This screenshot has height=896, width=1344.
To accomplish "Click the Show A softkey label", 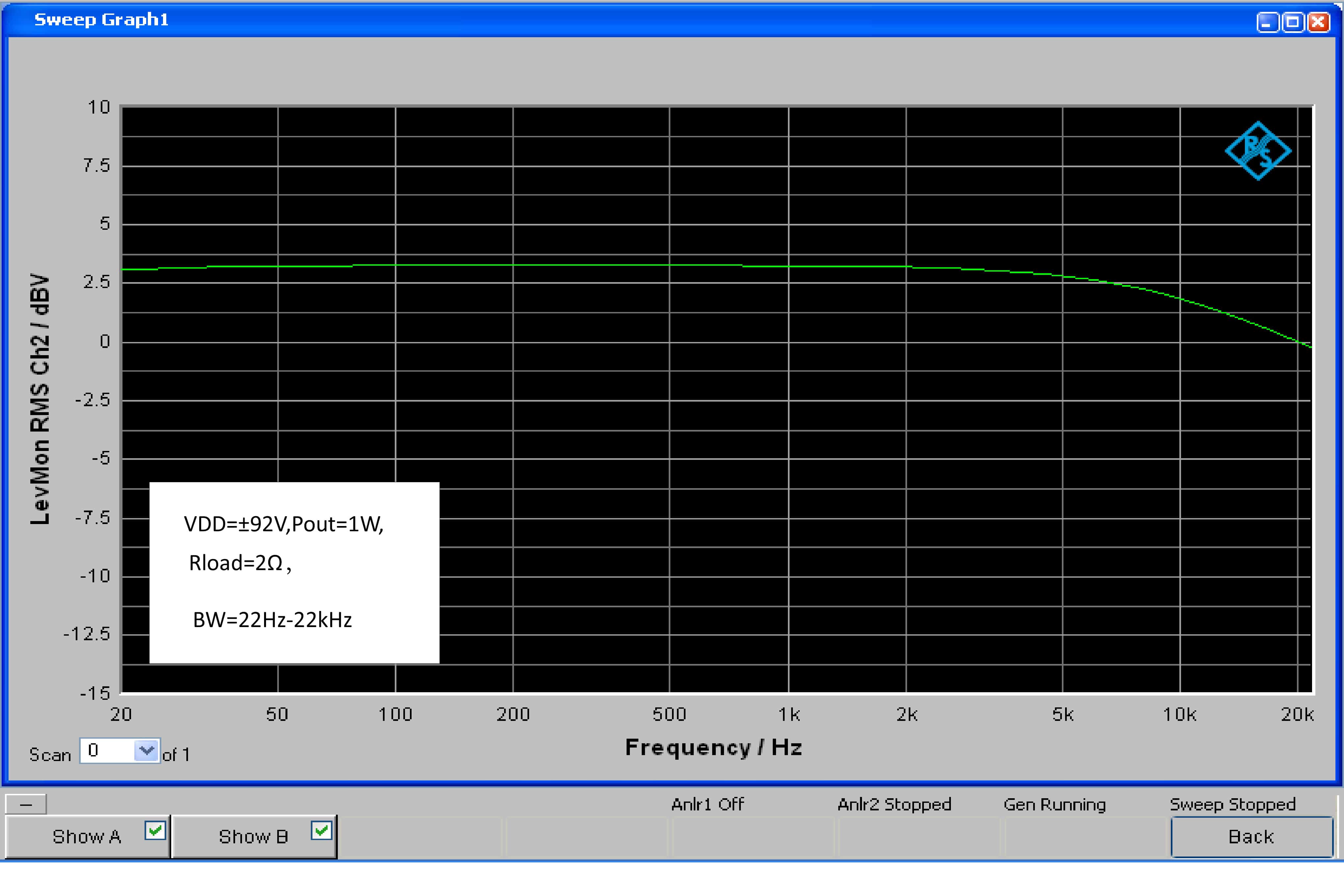I will (87, 836).
